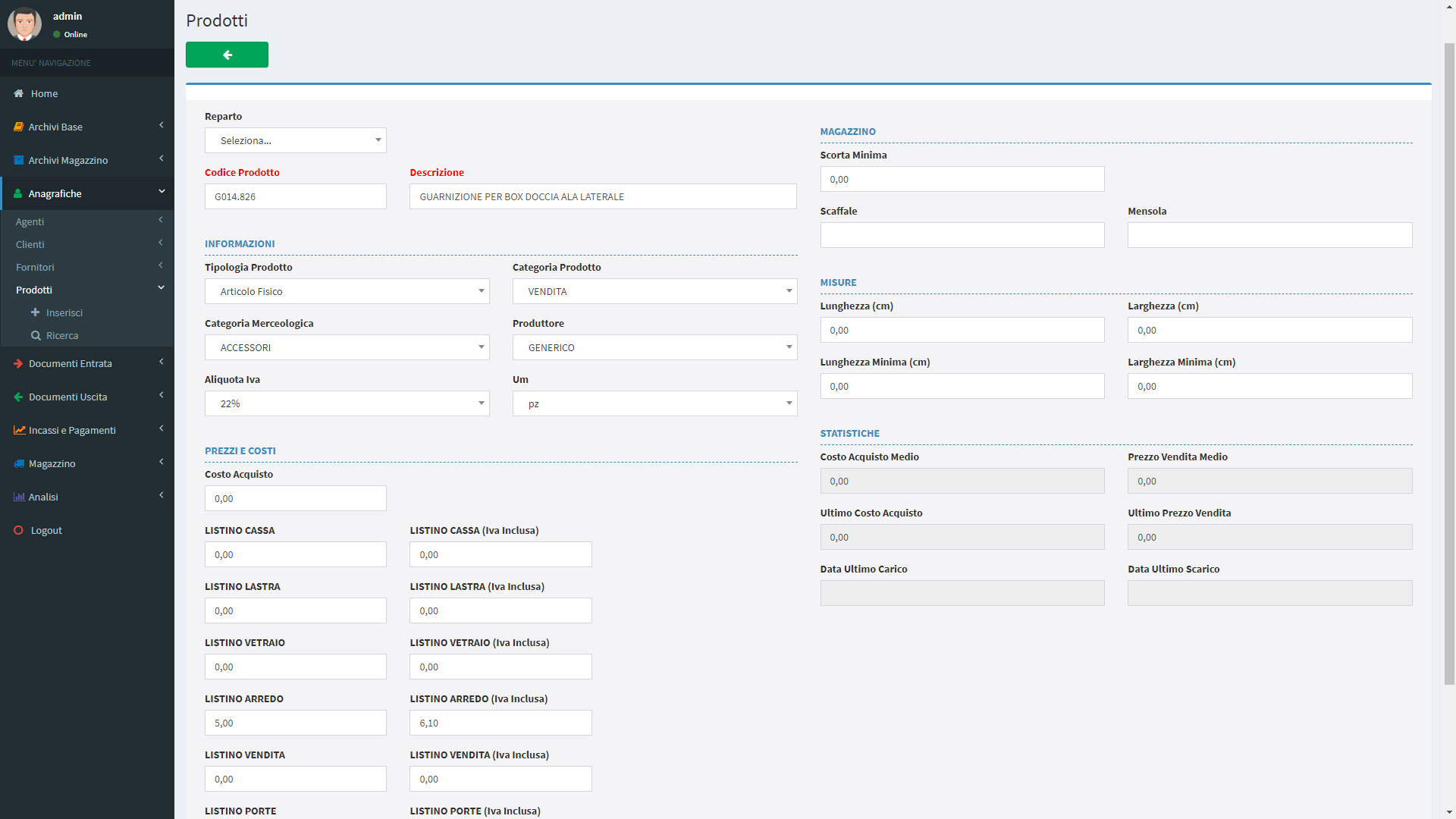Click LISTINO CASSA (Iva Inclusa) field
This screenshot has width=1456, height=819.
tap(500, 554)
